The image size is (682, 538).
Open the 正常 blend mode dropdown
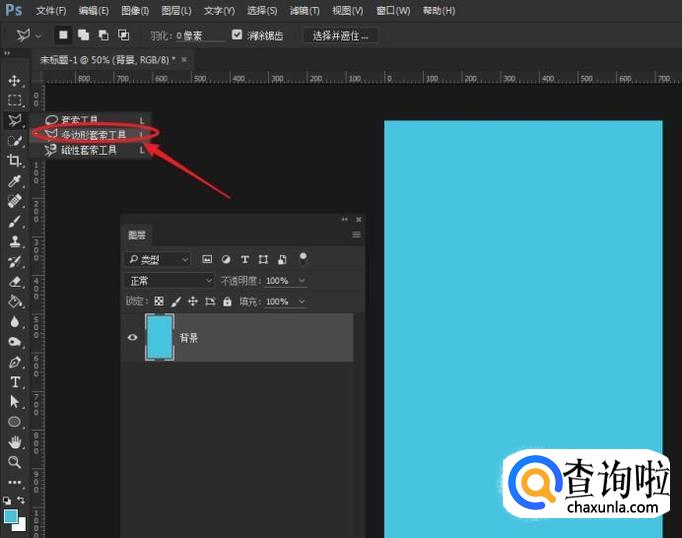tap(169, 281)
